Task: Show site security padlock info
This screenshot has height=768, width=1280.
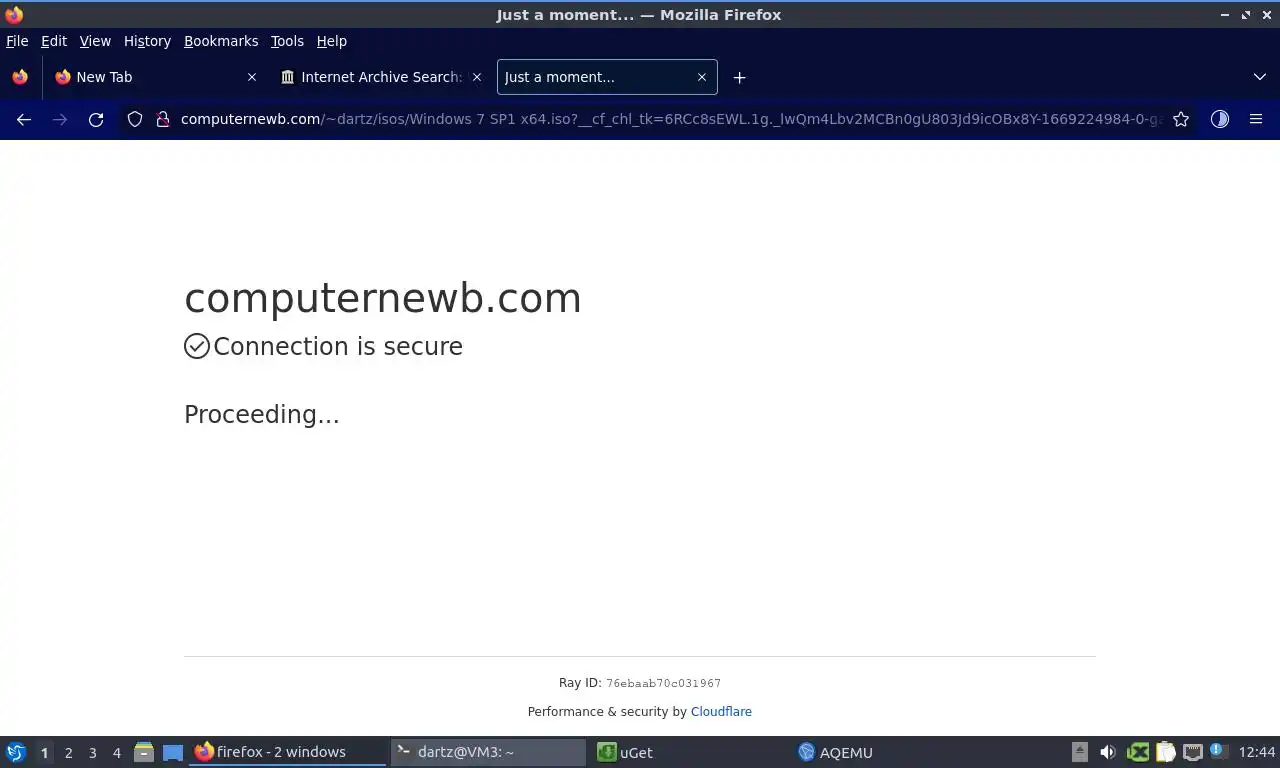Action: (x=163, y=119)
